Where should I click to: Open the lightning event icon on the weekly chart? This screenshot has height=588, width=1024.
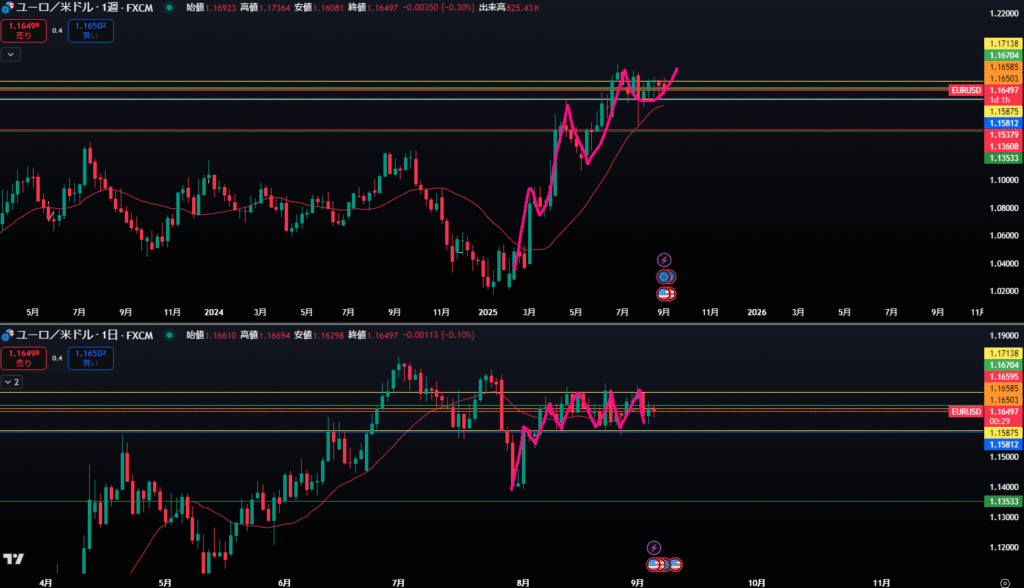664,260
